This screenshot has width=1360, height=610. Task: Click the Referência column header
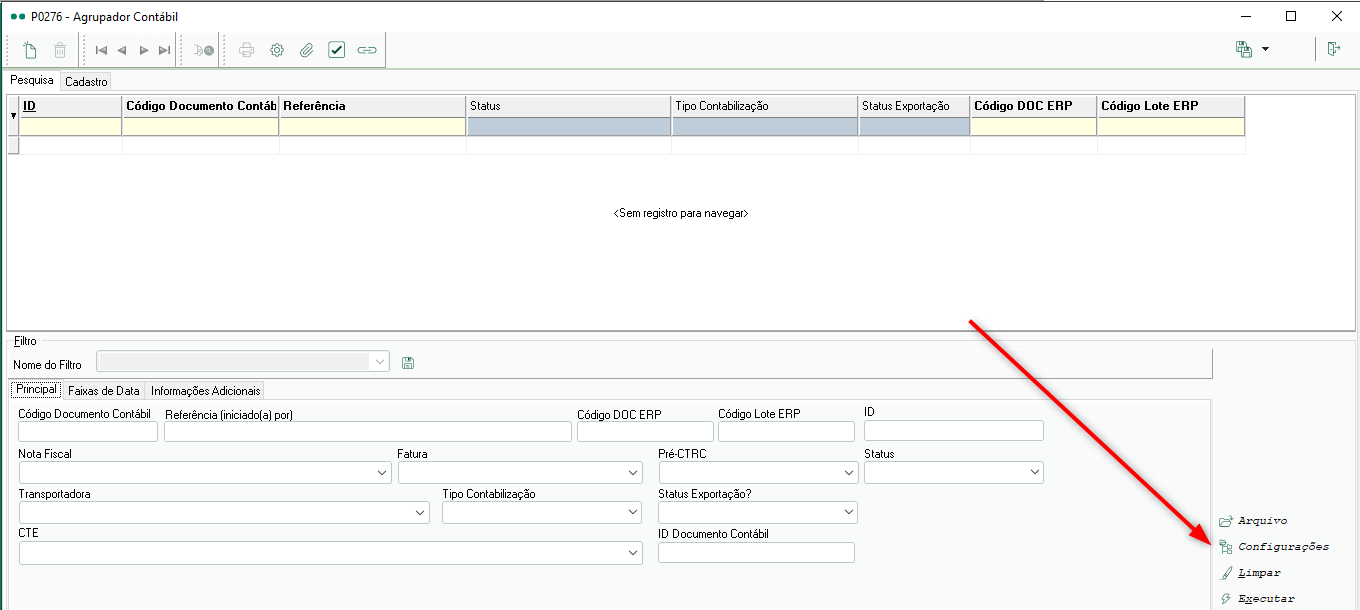[373, 106]
